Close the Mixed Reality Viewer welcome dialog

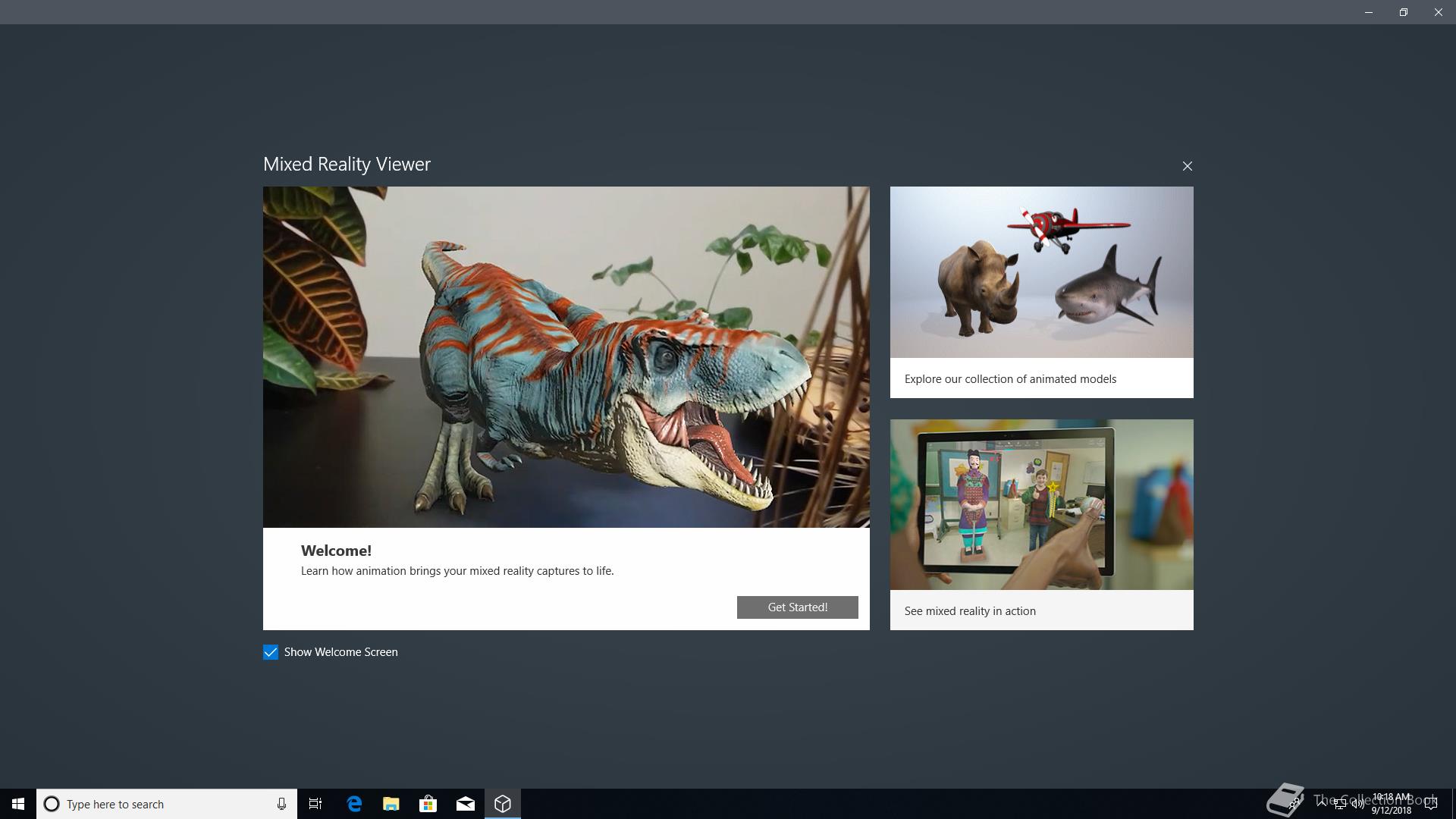click(1188, 166)
